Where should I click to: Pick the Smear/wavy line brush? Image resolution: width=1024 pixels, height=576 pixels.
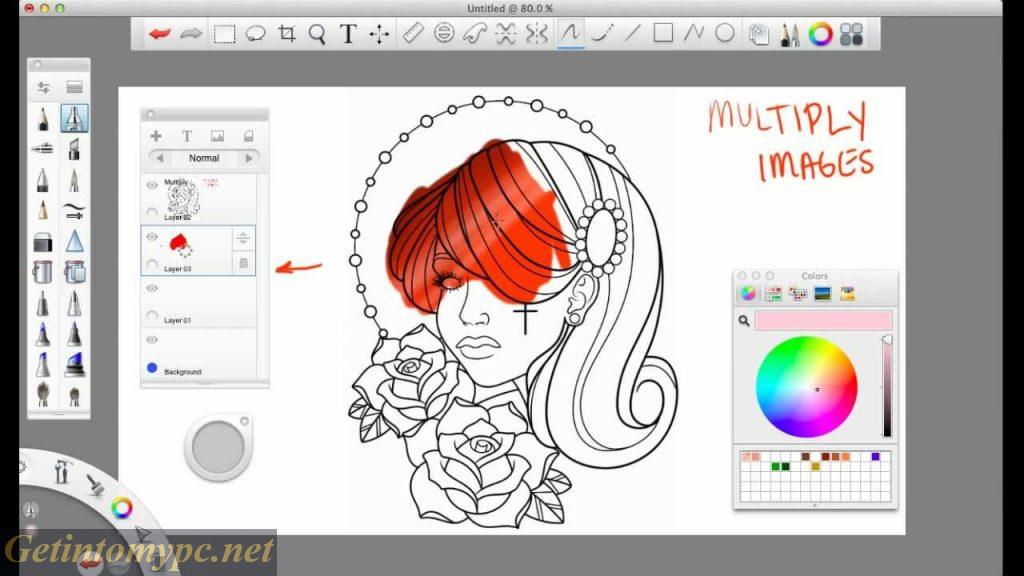click(74, 210)
